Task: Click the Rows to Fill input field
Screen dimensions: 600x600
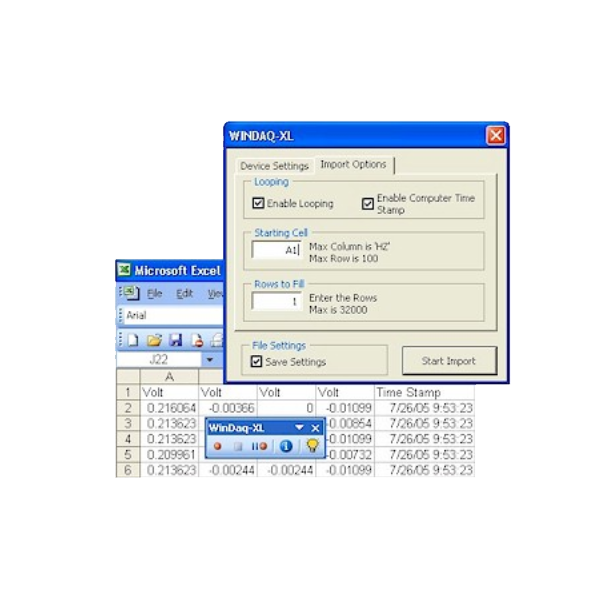Action: (x=276, y=302)
